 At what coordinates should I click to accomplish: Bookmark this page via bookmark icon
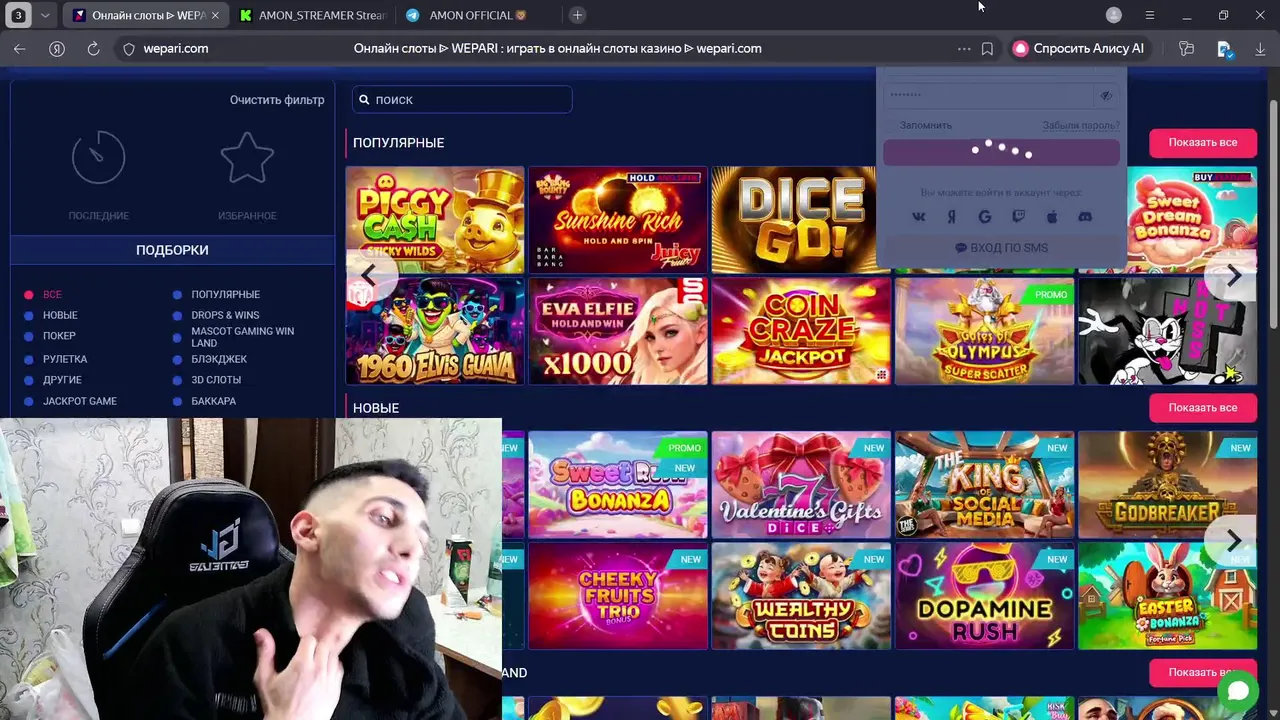tap(987, 48)
